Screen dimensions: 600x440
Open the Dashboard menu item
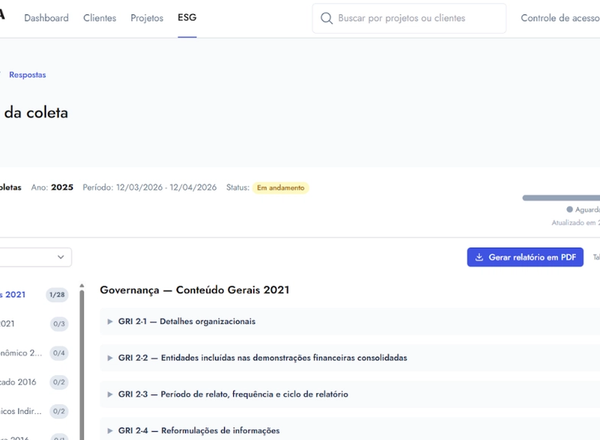pyautogui.click(x=46, y=18)
